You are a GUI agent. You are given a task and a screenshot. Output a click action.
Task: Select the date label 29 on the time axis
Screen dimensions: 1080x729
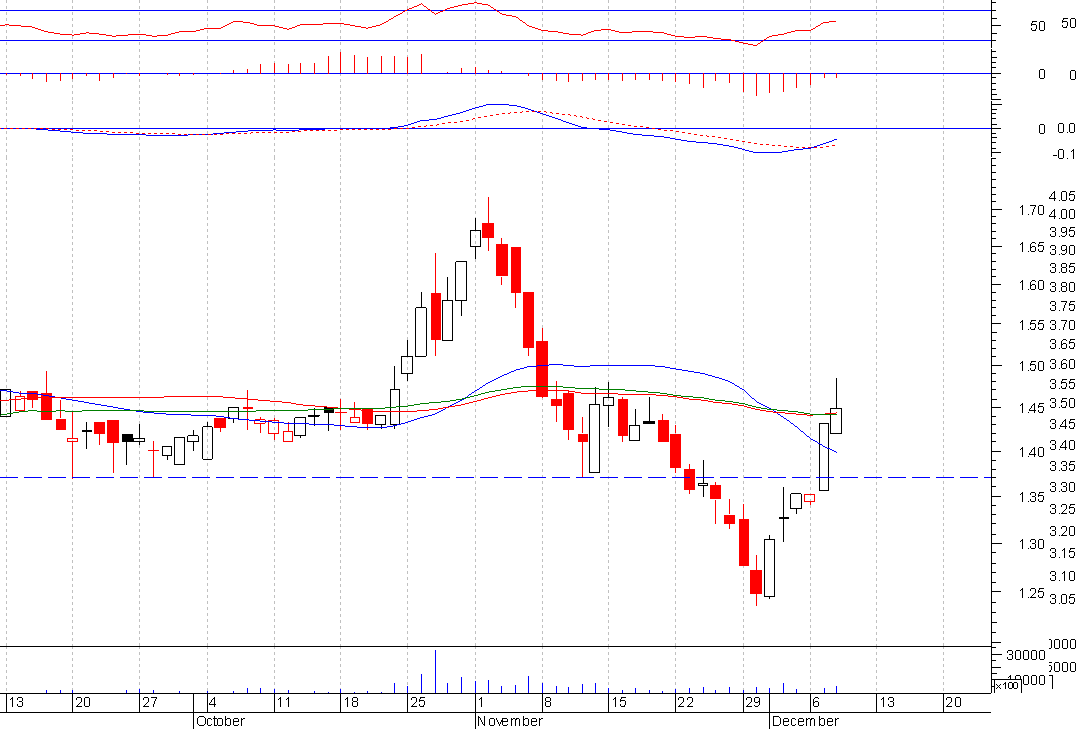753,702
